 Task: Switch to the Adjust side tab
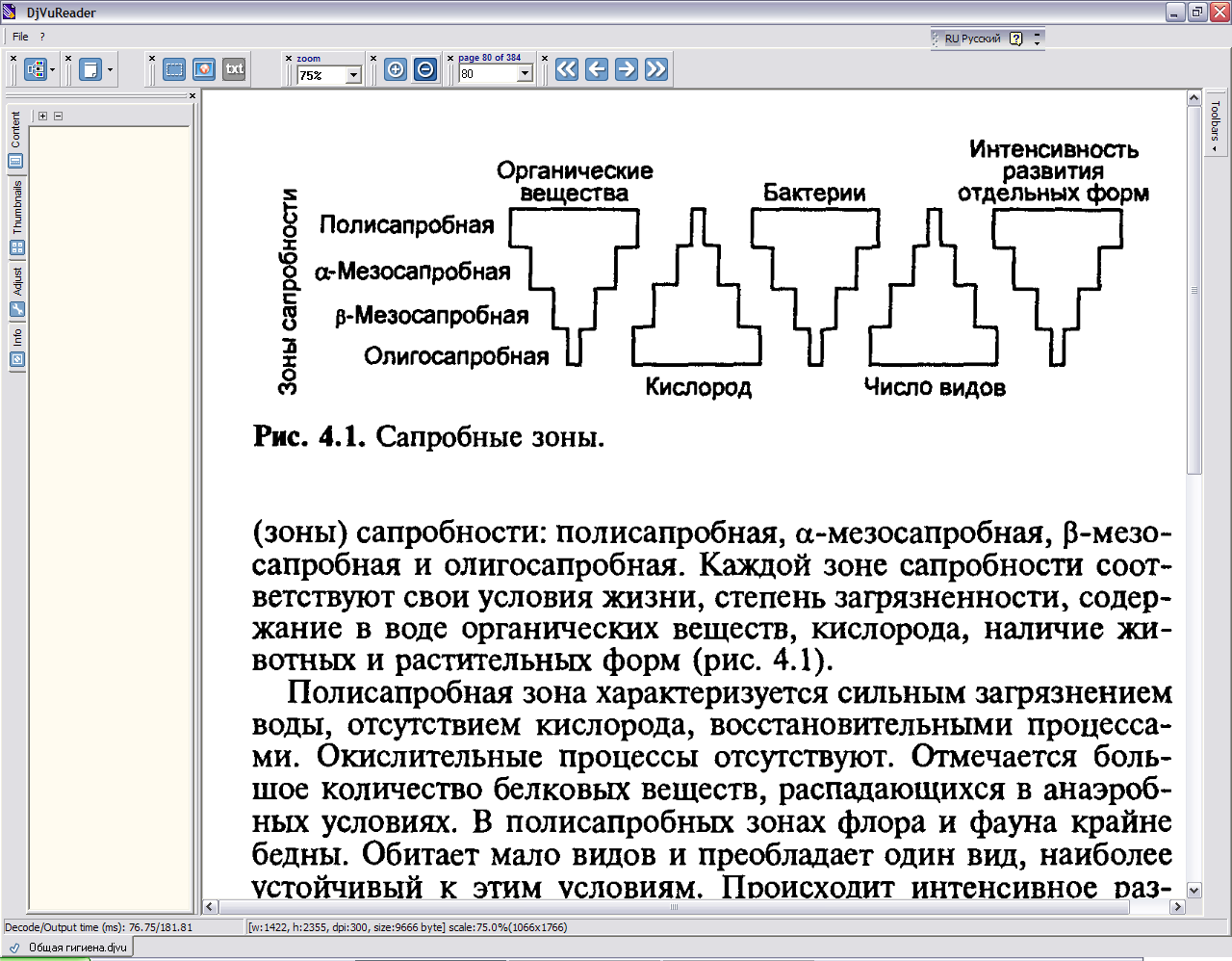tap(15, 291)
